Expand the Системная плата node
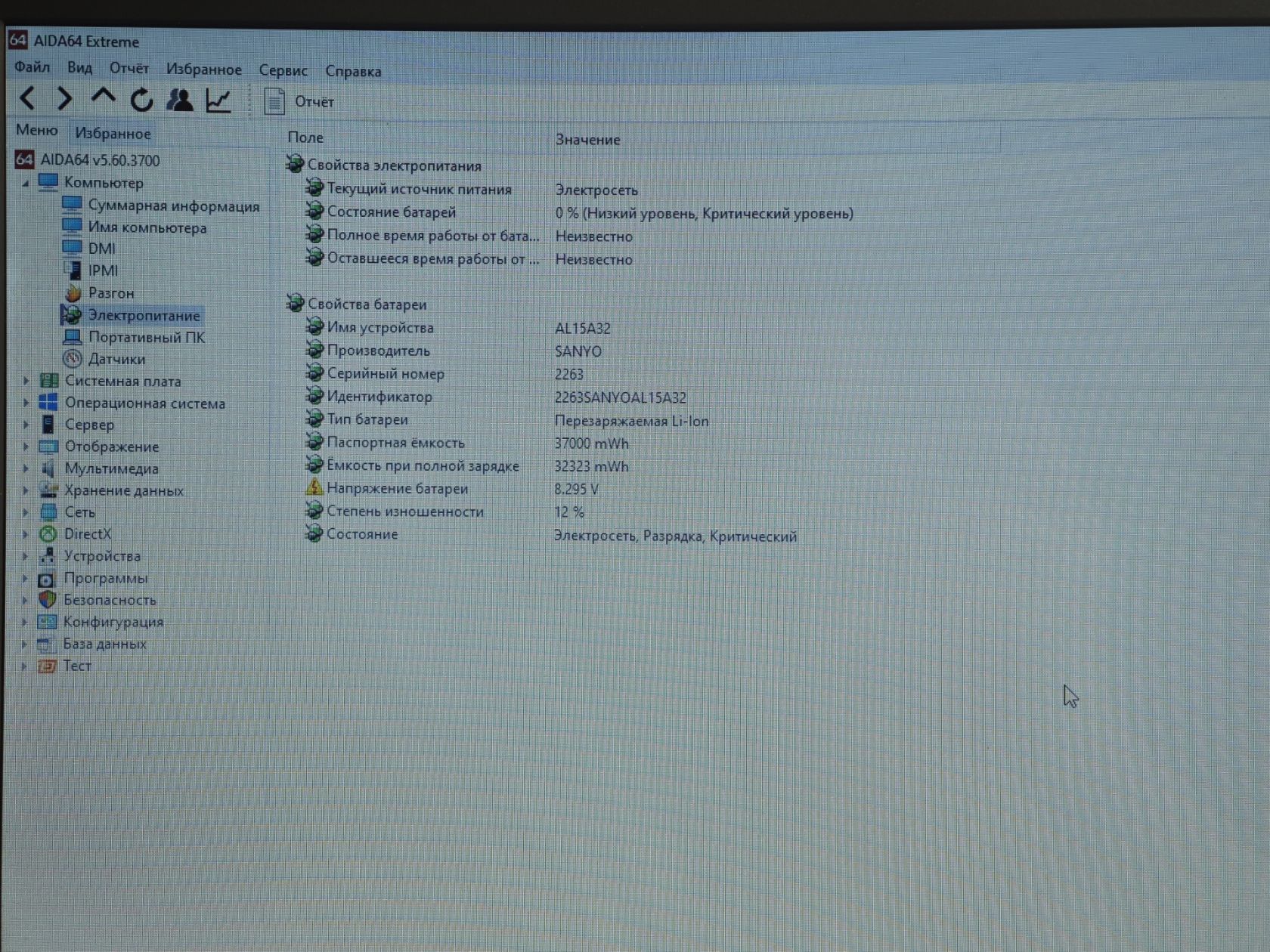This screenshot has height=952, width=1270. pyautogui.click(x=26, y=381)
